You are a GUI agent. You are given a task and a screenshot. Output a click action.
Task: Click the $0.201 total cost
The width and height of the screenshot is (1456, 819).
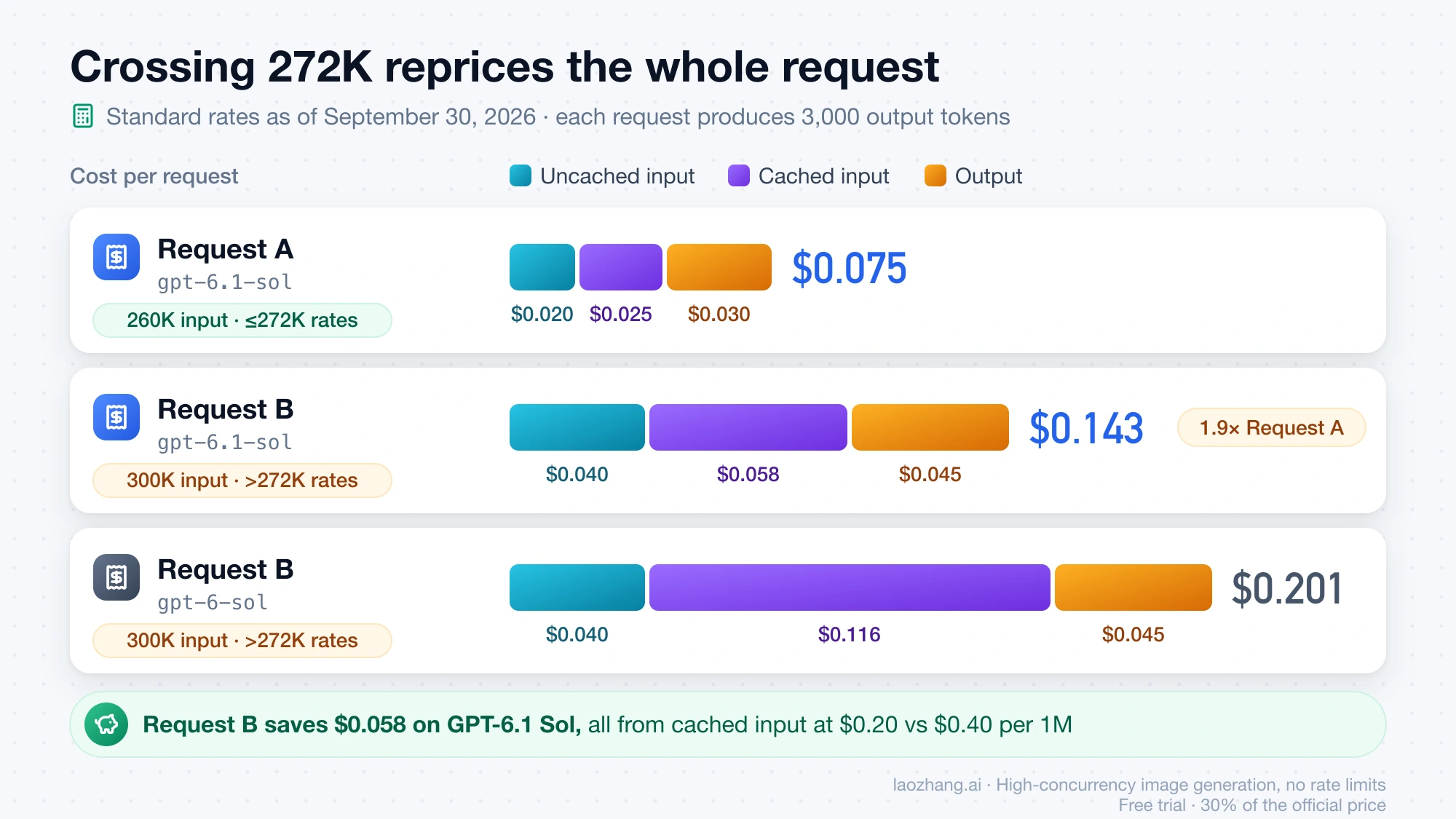[1286, 588]
